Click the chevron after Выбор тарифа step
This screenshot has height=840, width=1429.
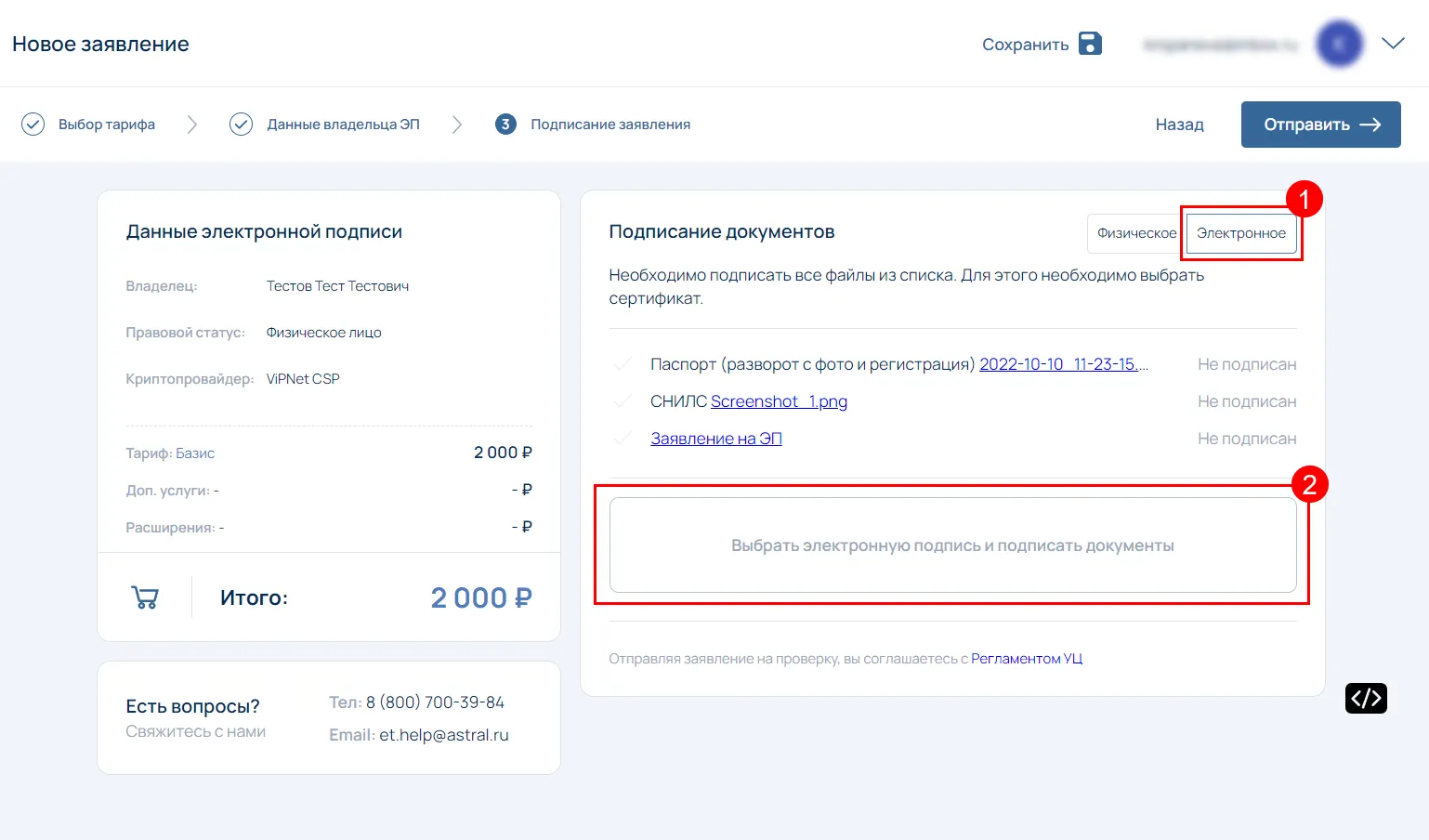click(x=192, y=125)
